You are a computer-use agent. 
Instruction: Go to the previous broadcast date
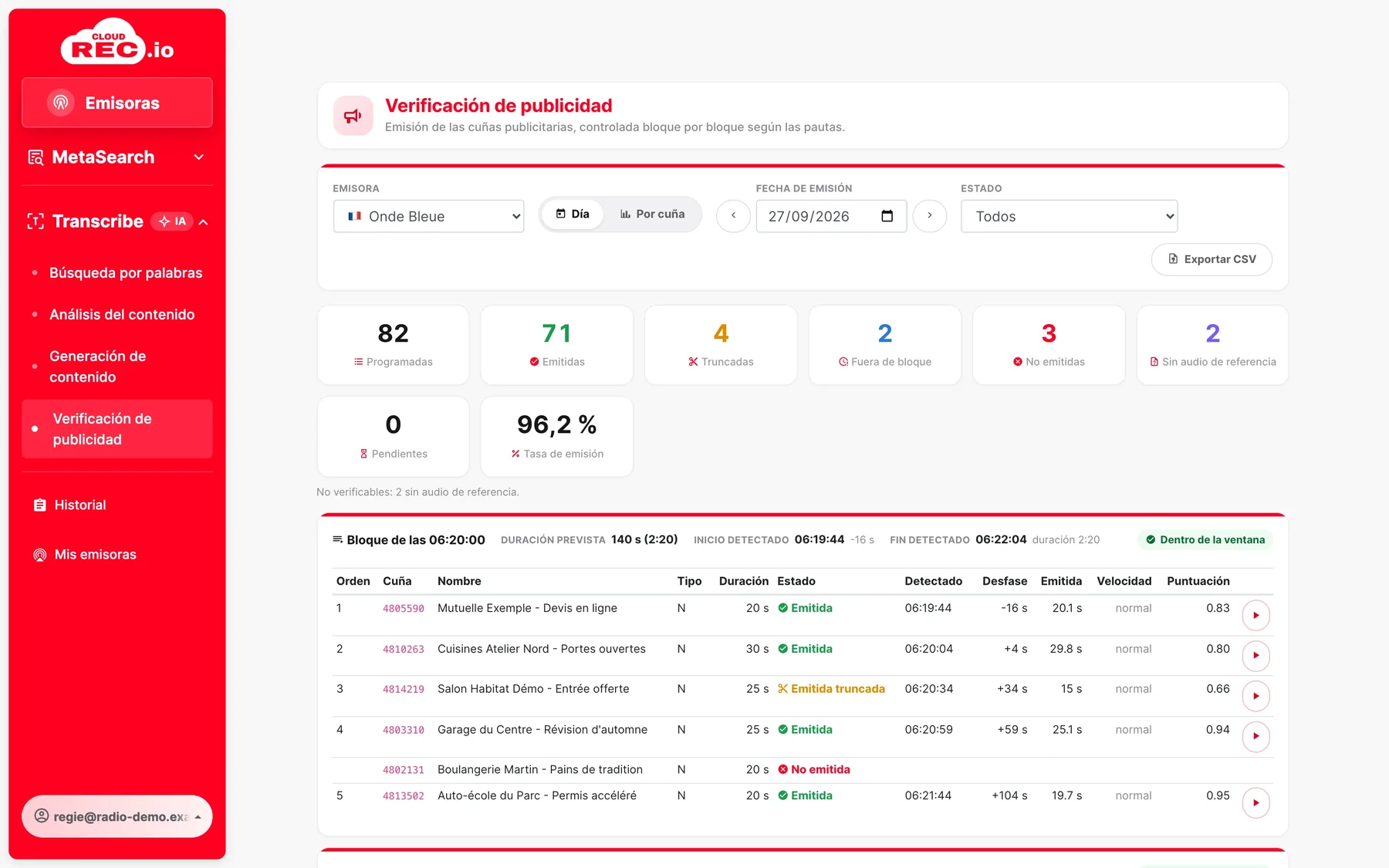733,216
